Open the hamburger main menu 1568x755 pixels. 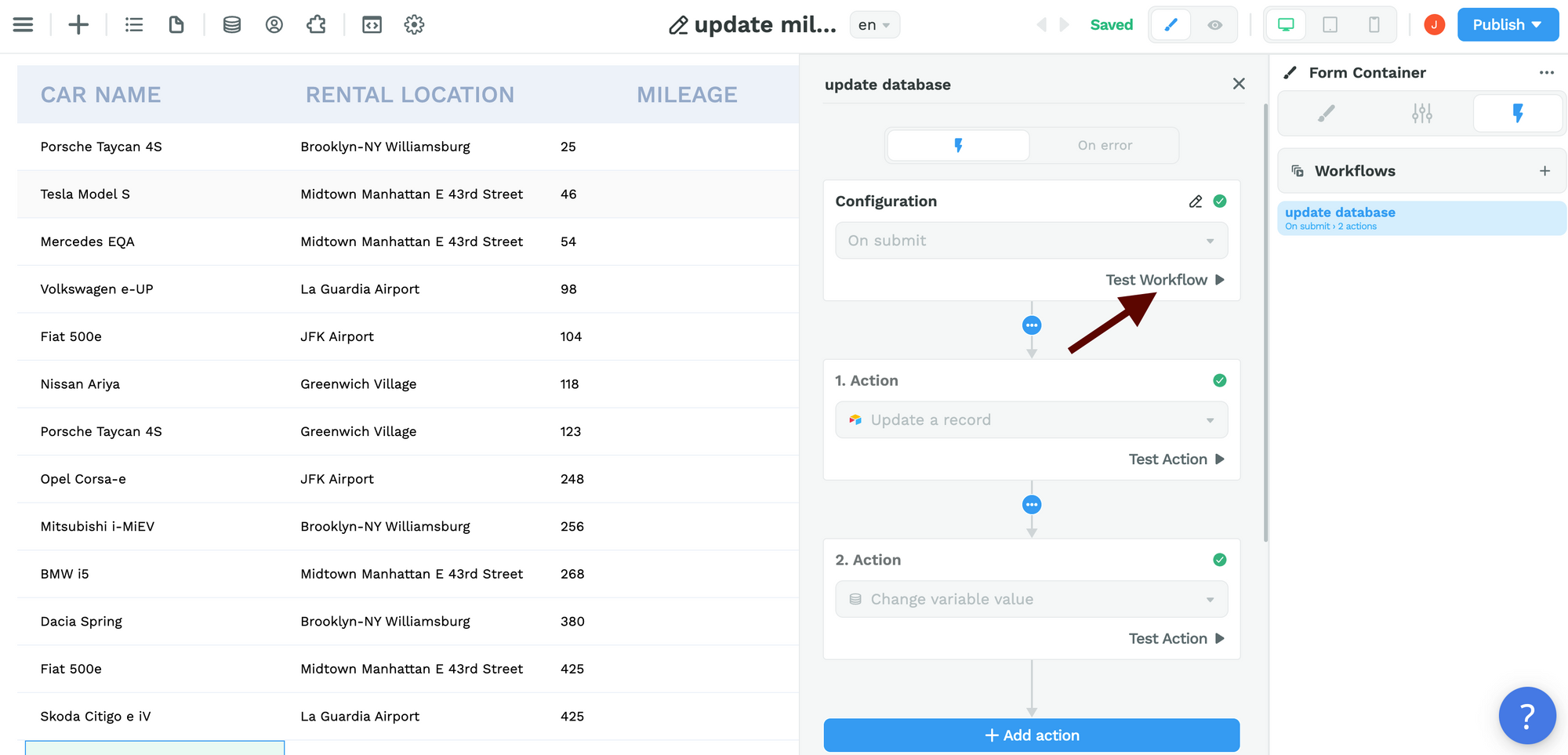pyautogui.click(x=24, y=25)
